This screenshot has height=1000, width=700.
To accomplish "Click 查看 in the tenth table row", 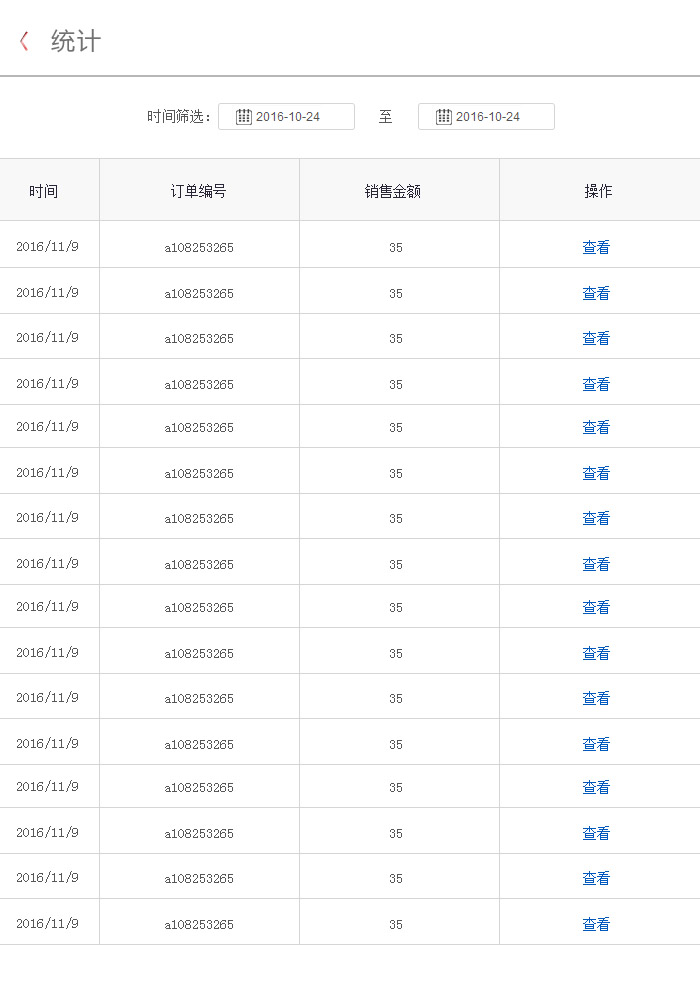I will pyautogui.click(x=596, y=654).
